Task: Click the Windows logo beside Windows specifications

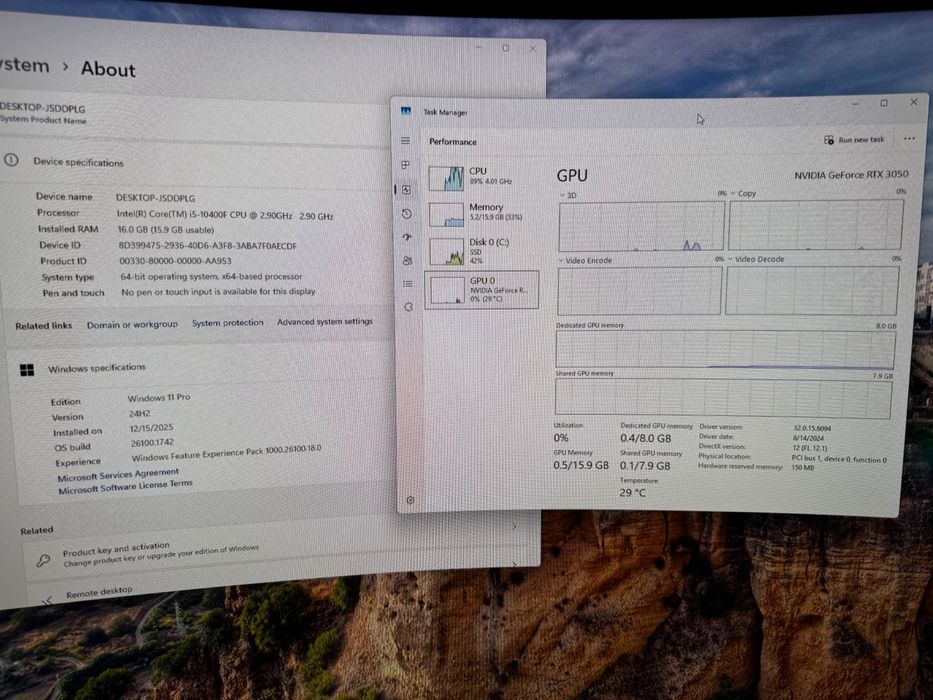Action: 27,370
